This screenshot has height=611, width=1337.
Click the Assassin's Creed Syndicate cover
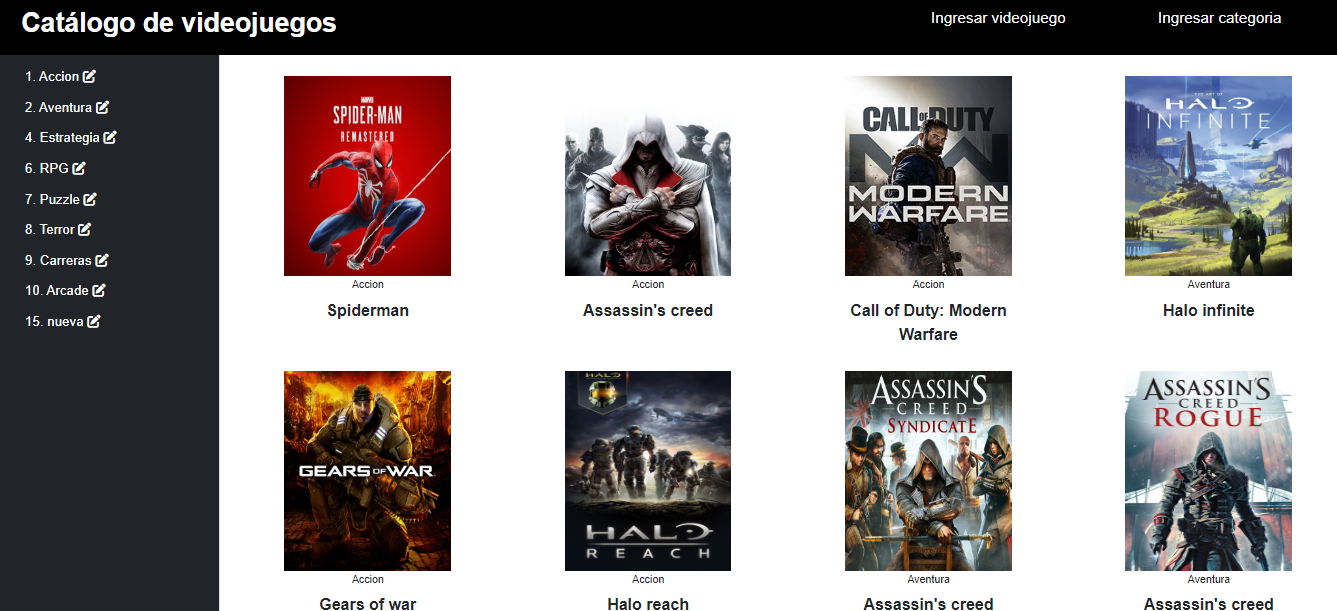point(928,471)
